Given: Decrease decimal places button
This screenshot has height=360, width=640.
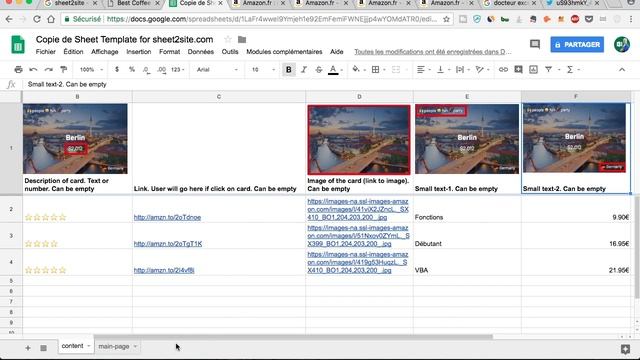Looking at the screenshot, I should pos(146,70).
